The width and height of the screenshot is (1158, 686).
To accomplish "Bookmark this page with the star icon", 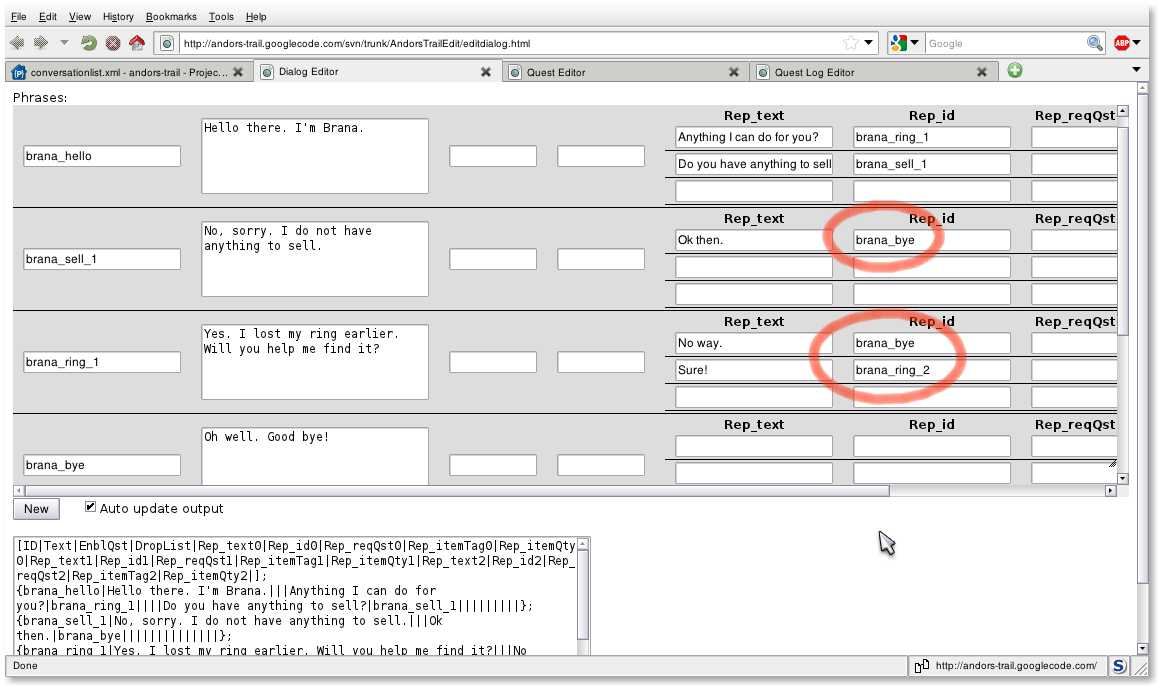I will click(850, 43).
